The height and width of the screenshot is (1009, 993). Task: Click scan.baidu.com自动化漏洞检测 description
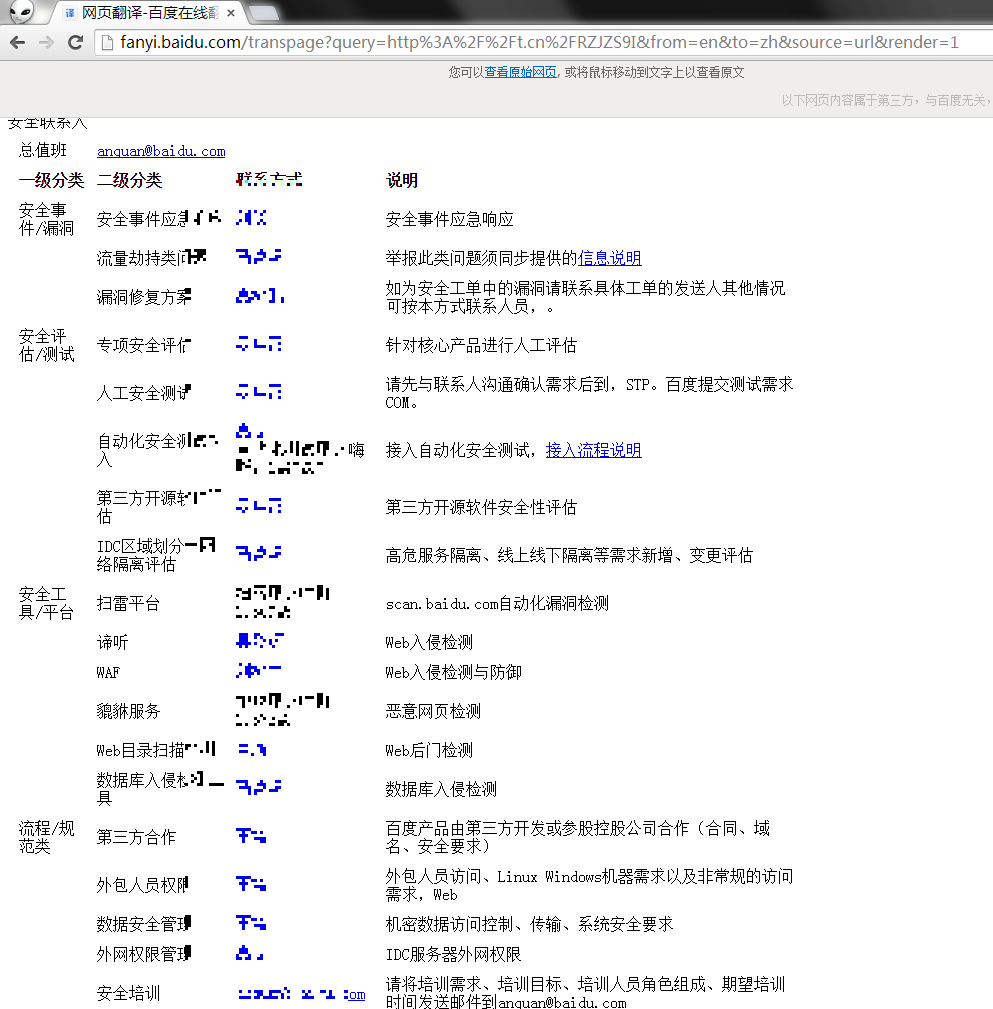(497, 603)
